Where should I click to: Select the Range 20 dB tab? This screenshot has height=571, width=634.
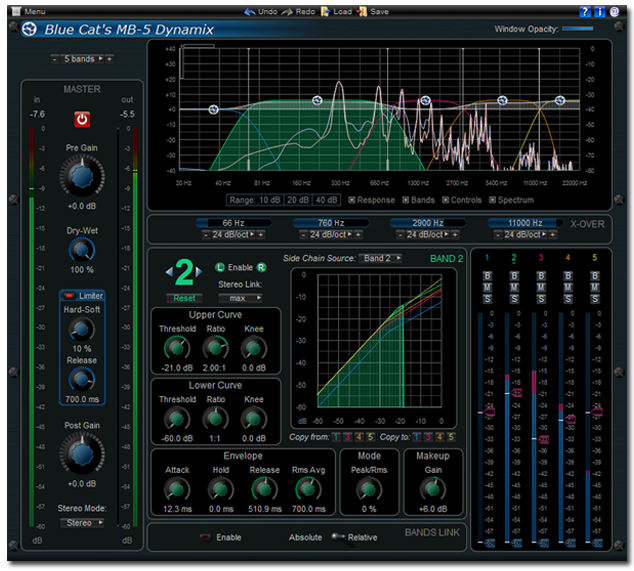[x=298, y=200]
